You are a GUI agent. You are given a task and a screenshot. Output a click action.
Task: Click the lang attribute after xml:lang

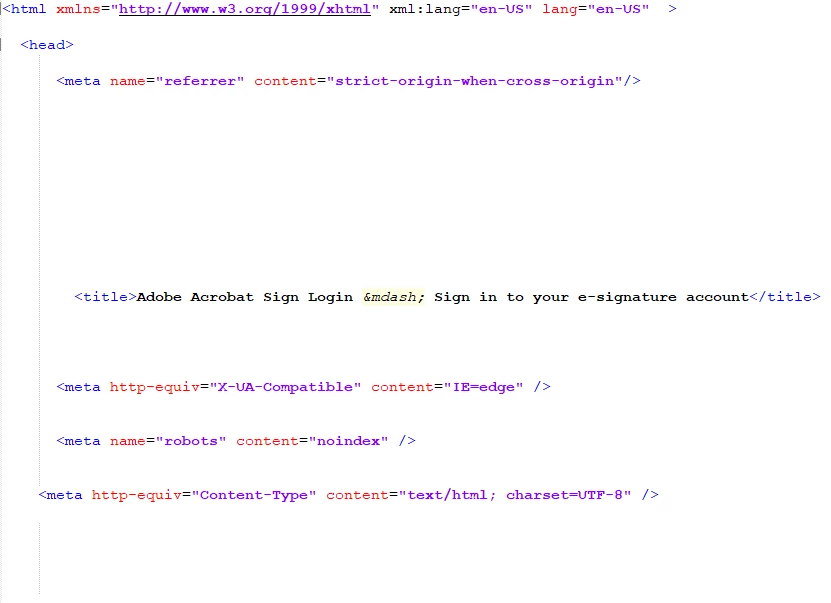click(x=560, y=9)
